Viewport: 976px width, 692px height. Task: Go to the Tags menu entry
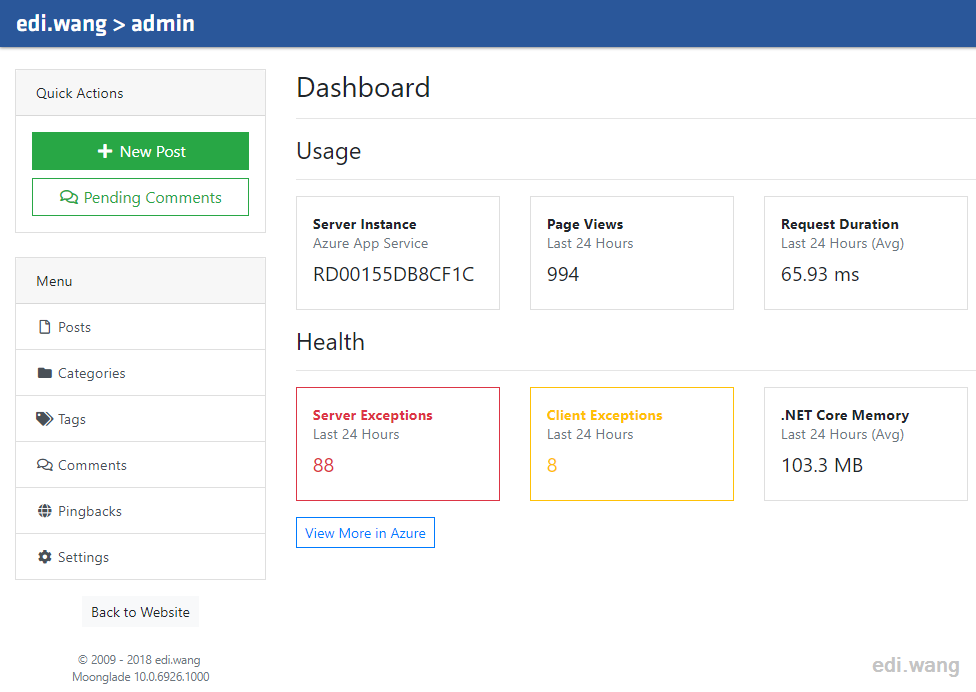[141, 419]
